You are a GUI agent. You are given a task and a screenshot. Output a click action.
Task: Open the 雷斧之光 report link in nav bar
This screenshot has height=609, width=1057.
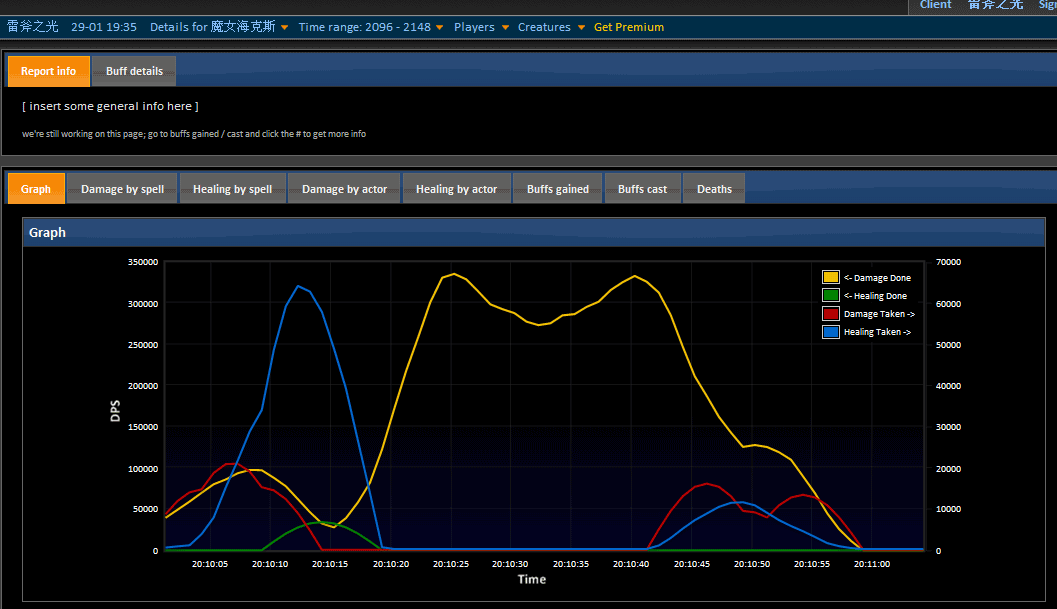click(x=32, y=27)
